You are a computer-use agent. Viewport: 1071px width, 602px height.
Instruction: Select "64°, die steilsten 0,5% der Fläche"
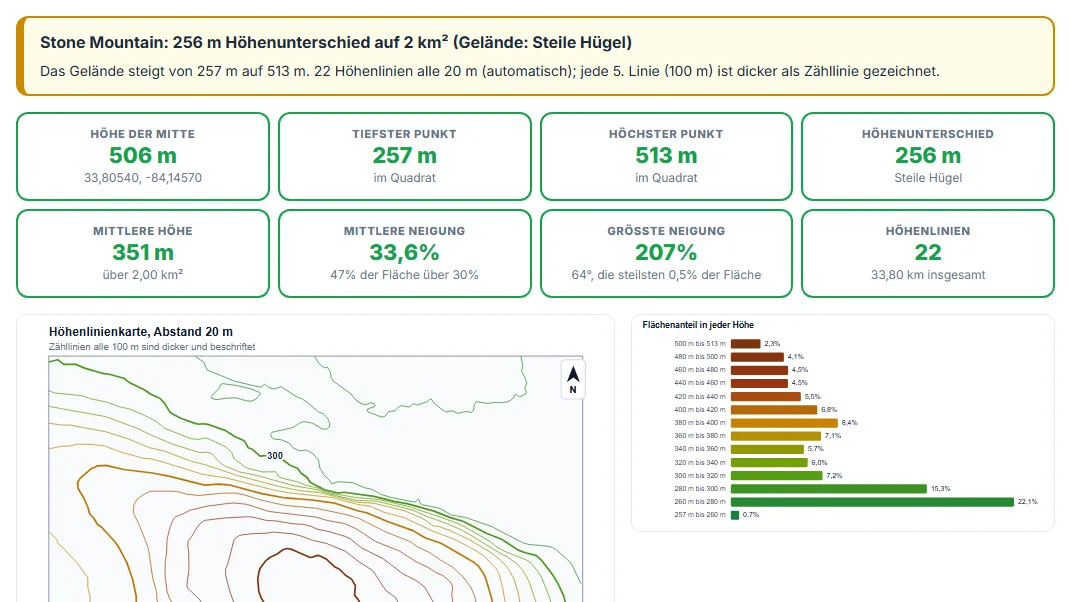[666, 275]
